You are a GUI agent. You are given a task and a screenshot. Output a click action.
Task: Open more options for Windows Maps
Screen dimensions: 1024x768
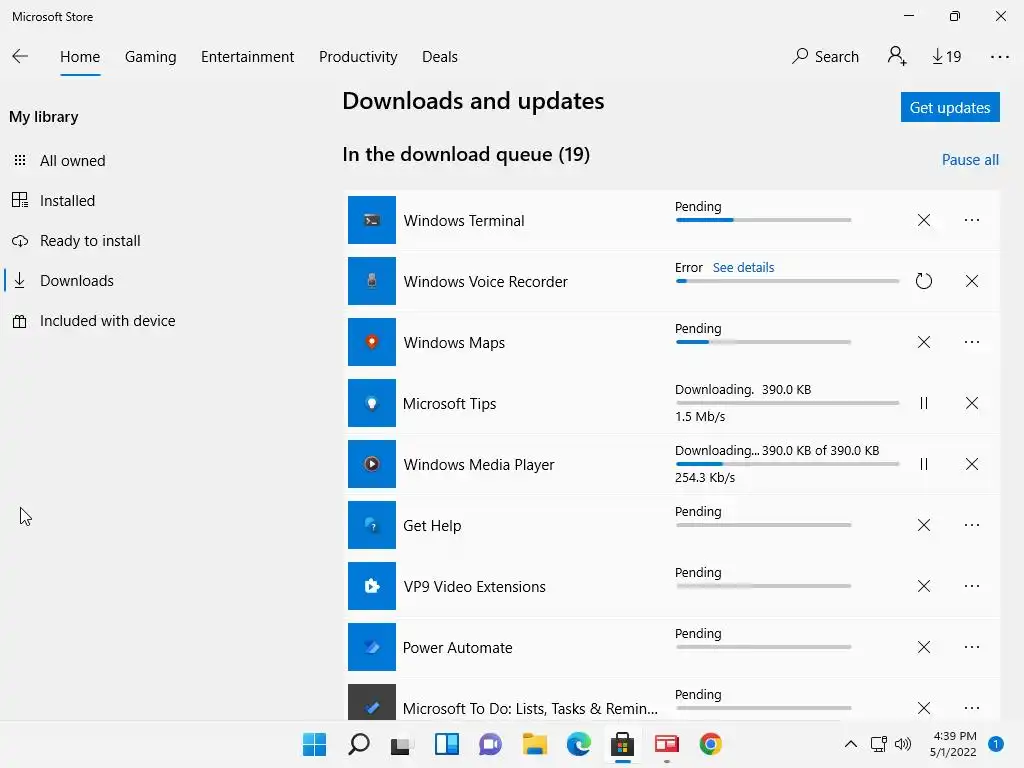tap(972, 342)
